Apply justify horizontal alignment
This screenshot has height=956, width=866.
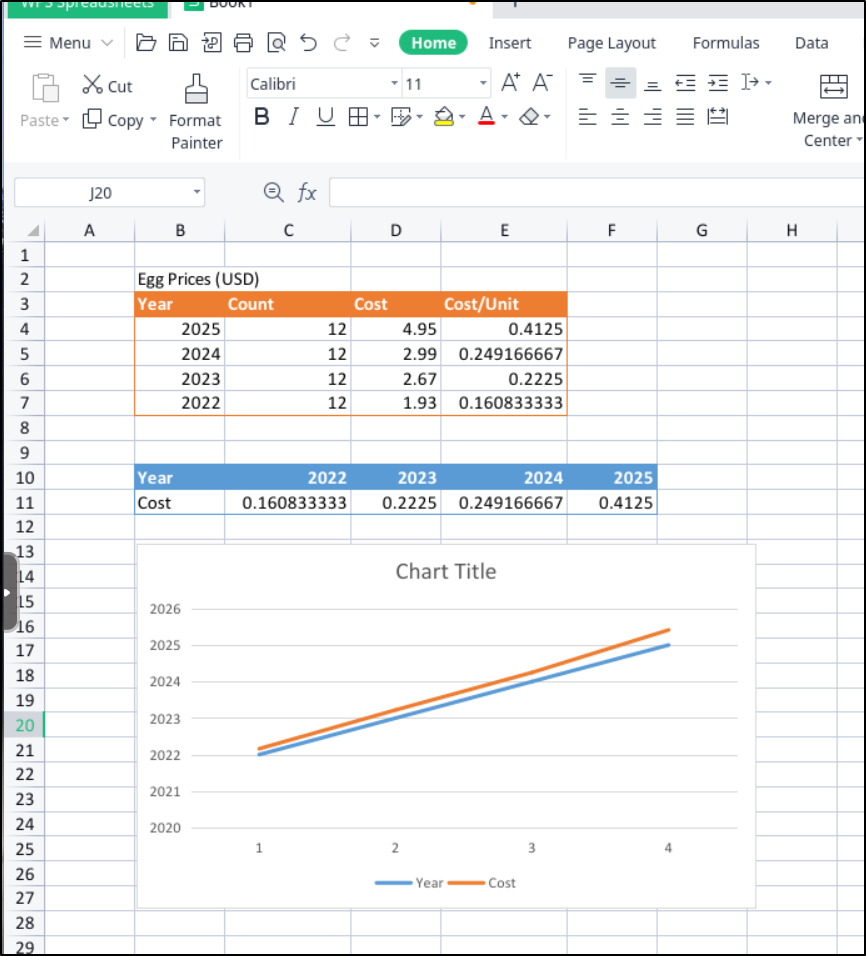click(x=685, y=116)
